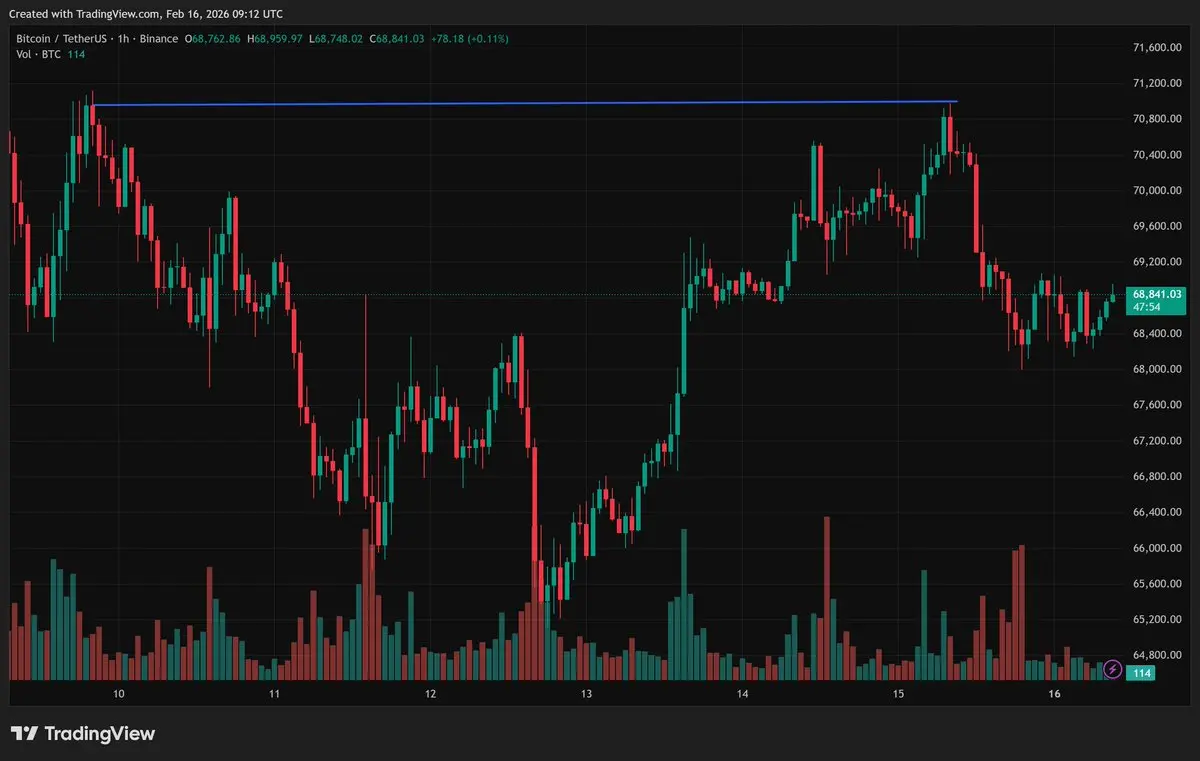1200x761 pixels.
Task: Click the 47:54 candle countdown timer
Action: coord(1145,308)
